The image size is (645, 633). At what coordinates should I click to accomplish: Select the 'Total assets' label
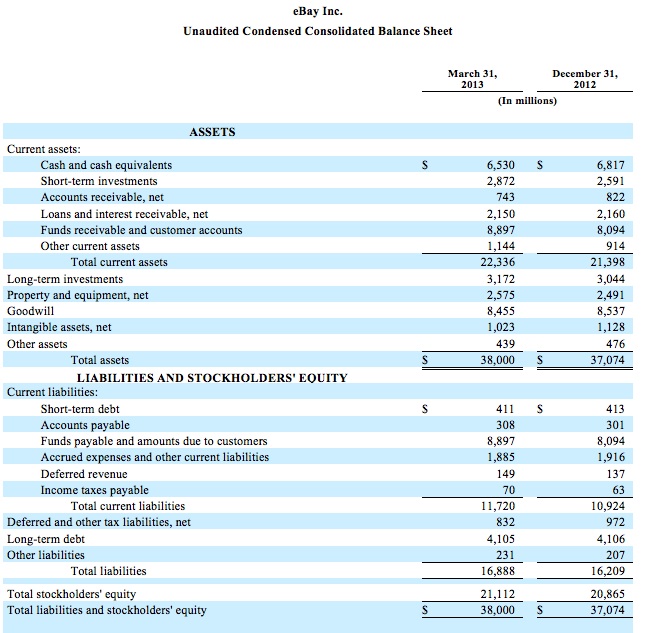click(100, 360)
